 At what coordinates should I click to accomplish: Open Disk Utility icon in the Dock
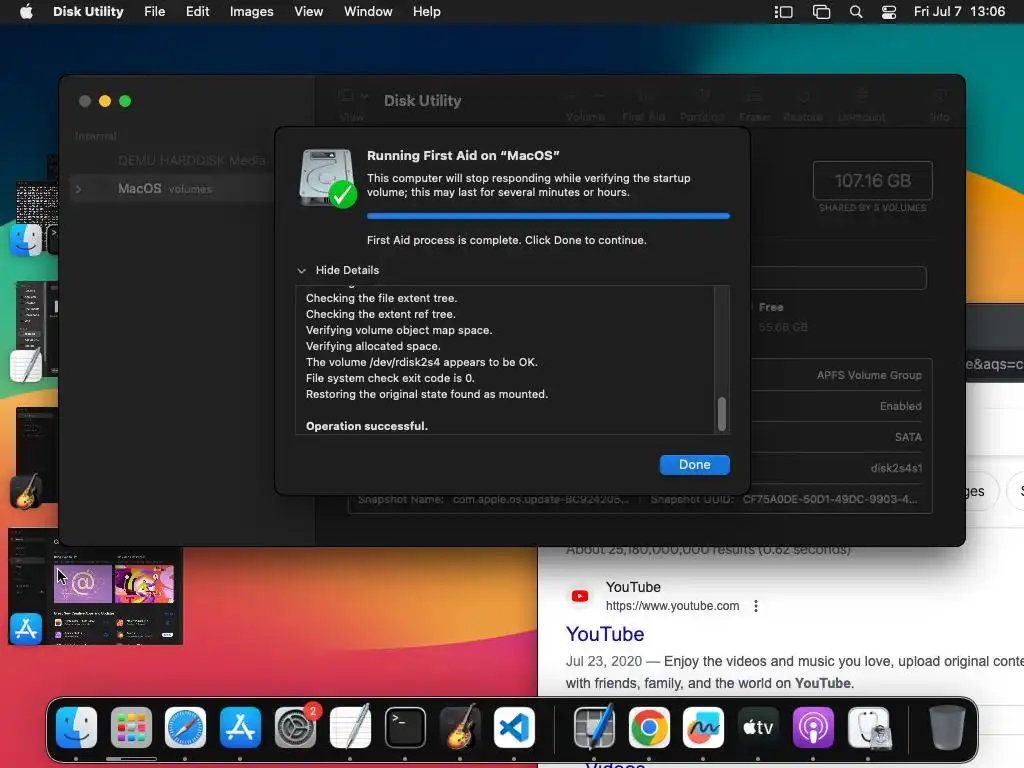pos(869,728)
